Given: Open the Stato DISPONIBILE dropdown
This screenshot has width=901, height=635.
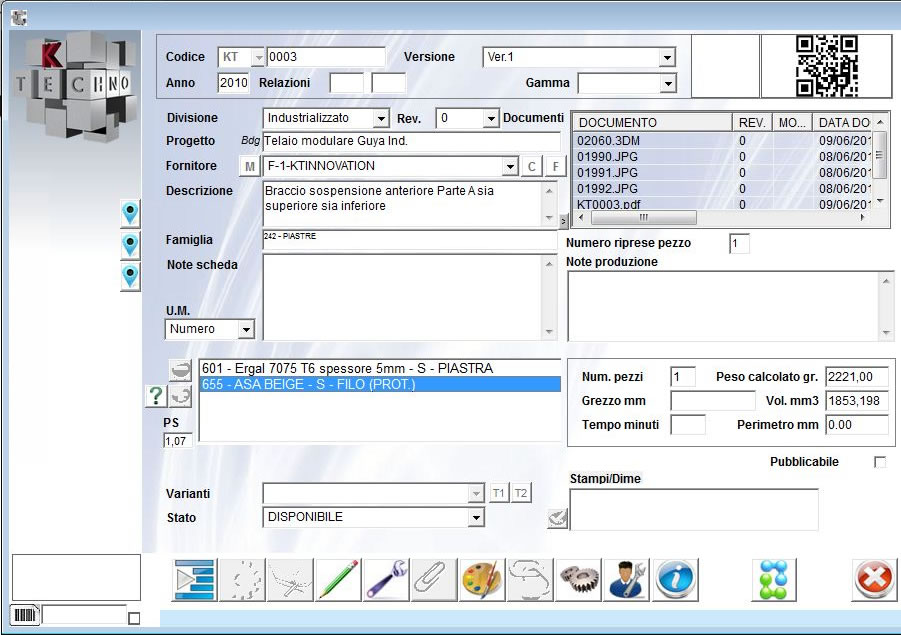Looking at the screenshot, I should [x=476, y=518].
